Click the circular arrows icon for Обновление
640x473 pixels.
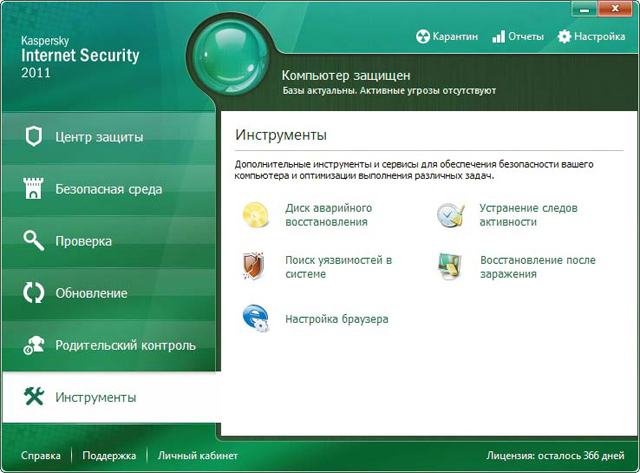point(33,293)
